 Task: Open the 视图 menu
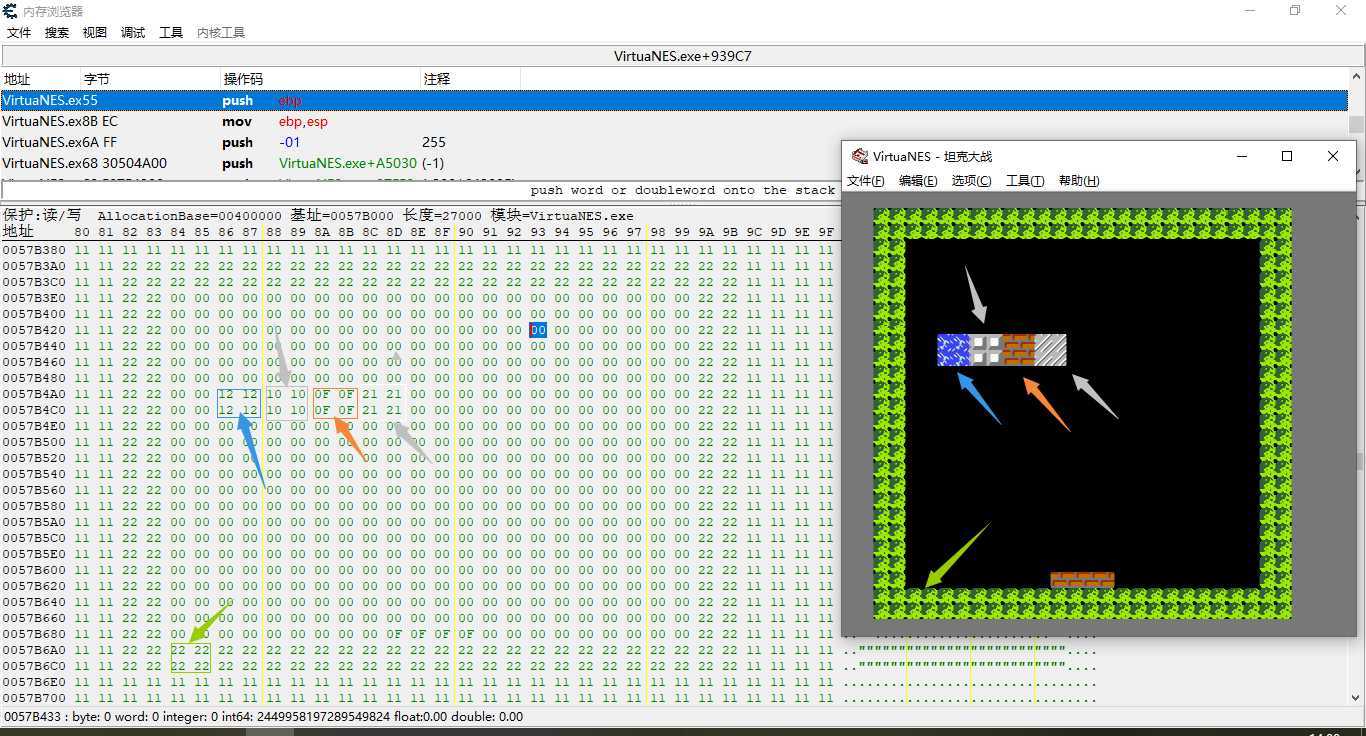click(95, 33)
